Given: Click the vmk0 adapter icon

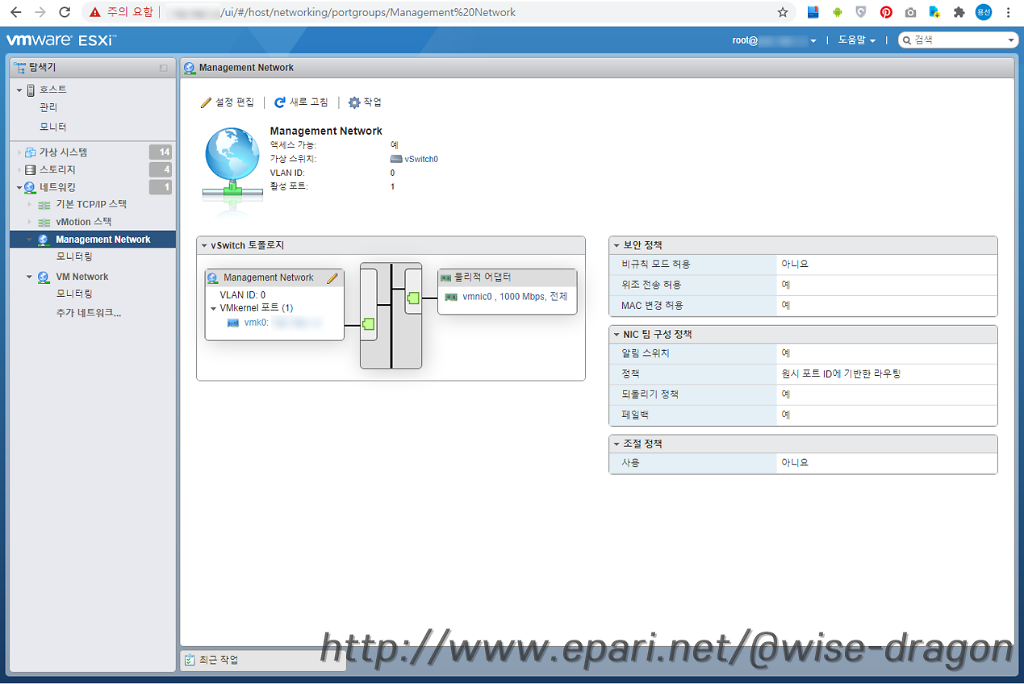Looking at the screenshot, I should pos(232,323).
